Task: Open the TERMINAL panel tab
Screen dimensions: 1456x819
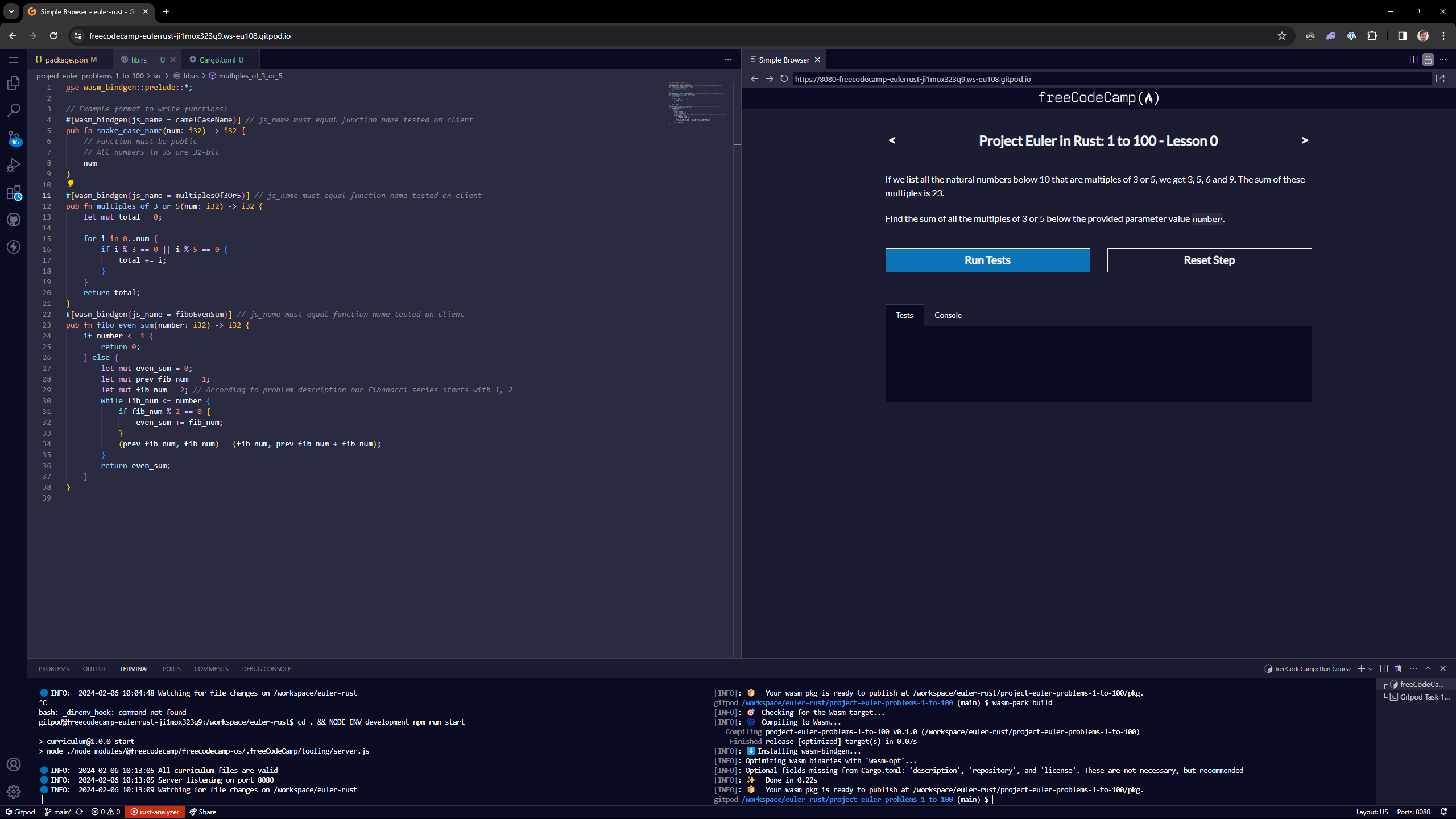Action: (x=134, y=668)
